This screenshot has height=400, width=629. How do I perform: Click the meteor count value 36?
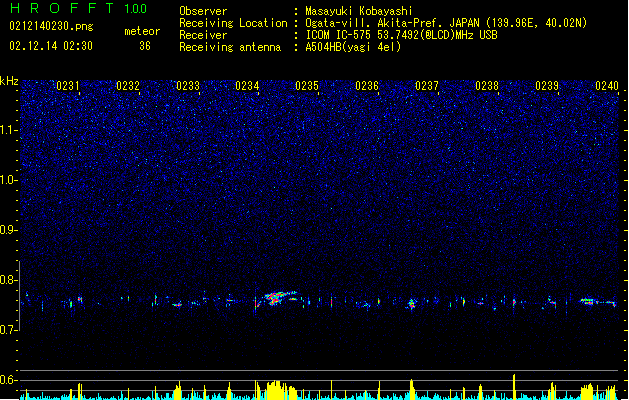tap(145, 46)
